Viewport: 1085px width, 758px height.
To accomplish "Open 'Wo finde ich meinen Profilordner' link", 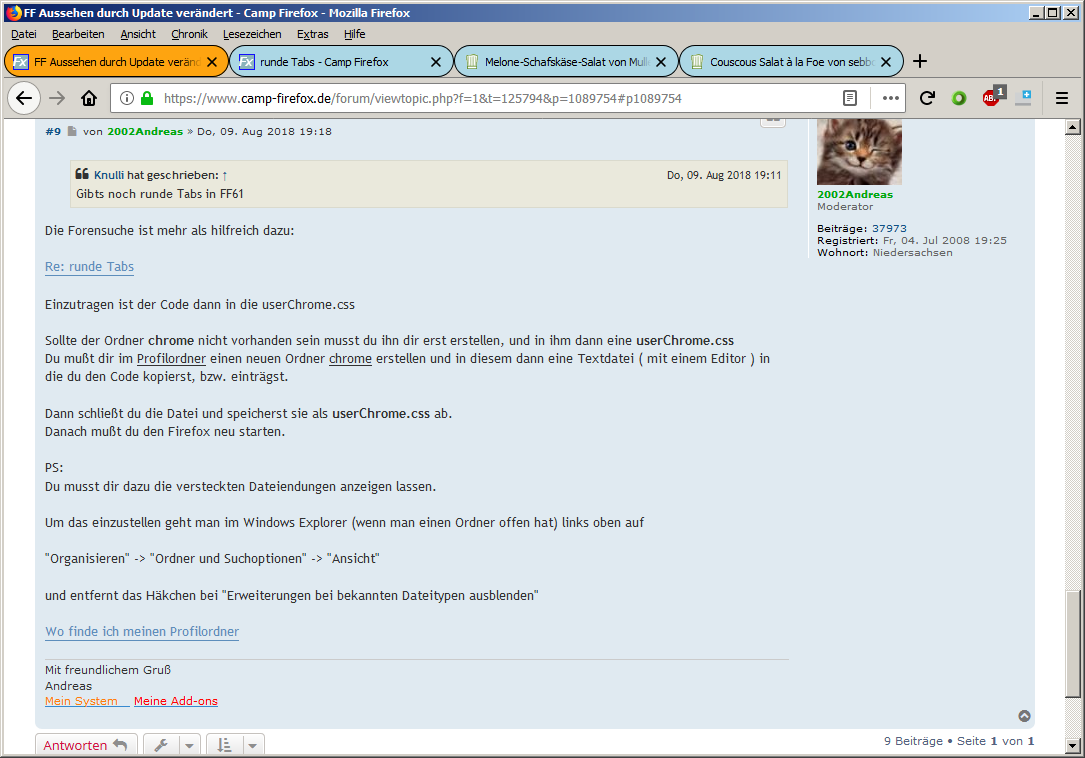I will 142,631.
